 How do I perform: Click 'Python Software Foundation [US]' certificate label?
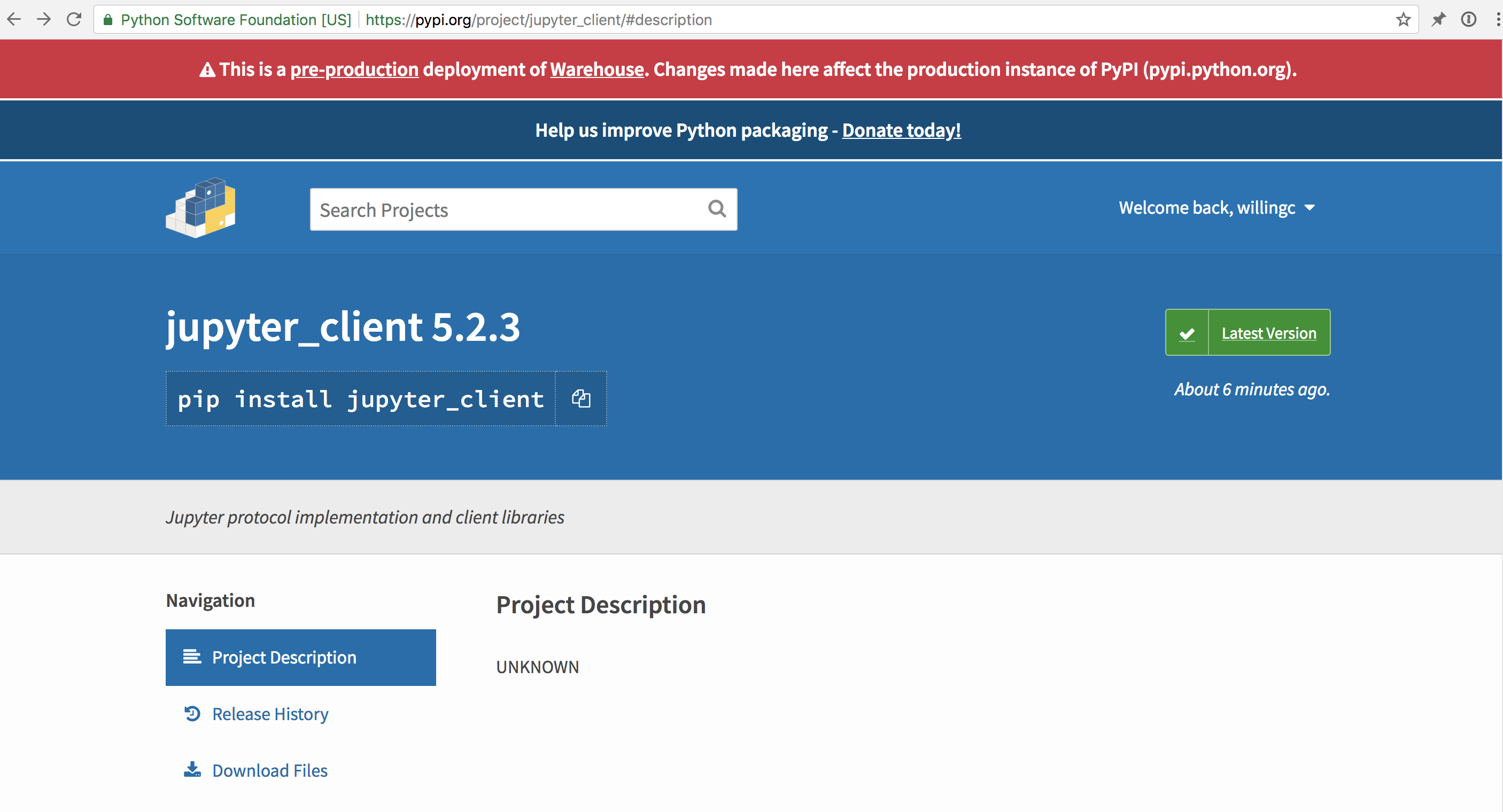tap(236, 20)
